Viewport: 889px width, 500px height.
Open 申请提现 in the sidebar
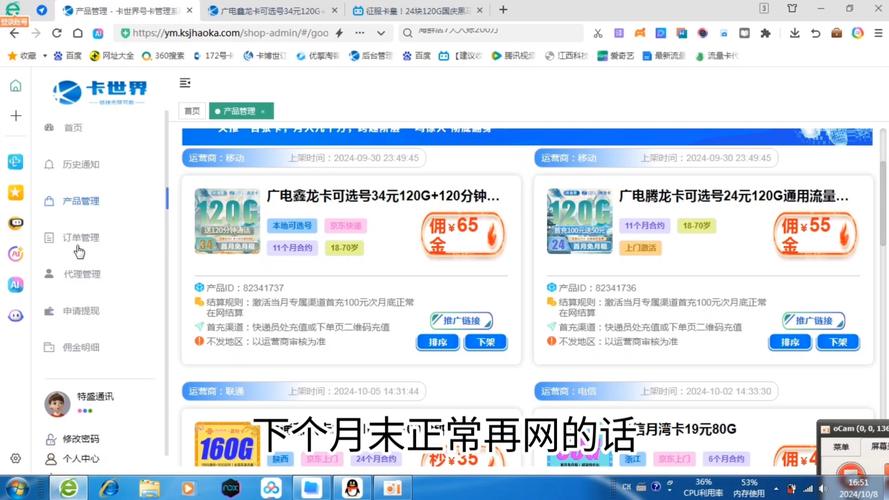tap(81, 311)
